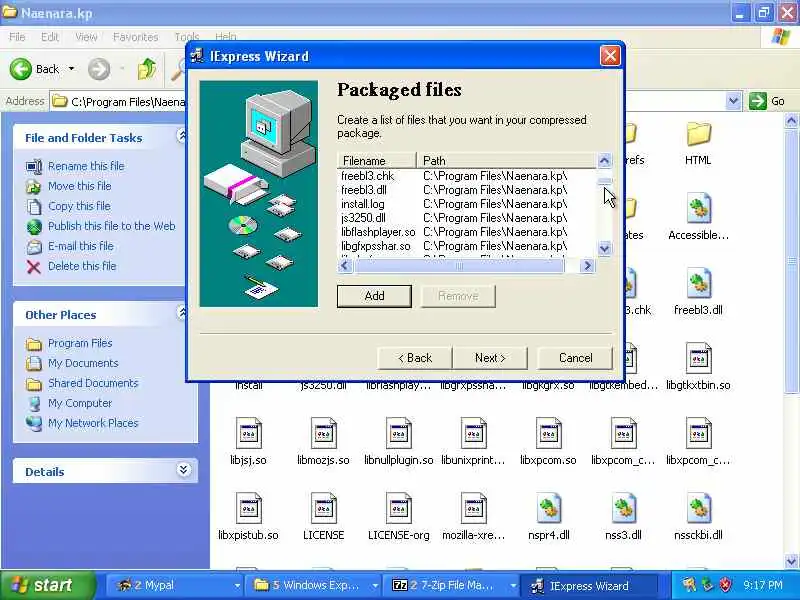Image resolution: width=800 pixels, height=600 pixels.
Task: Select nspr4.dll file icon
Action: point(548,508)
